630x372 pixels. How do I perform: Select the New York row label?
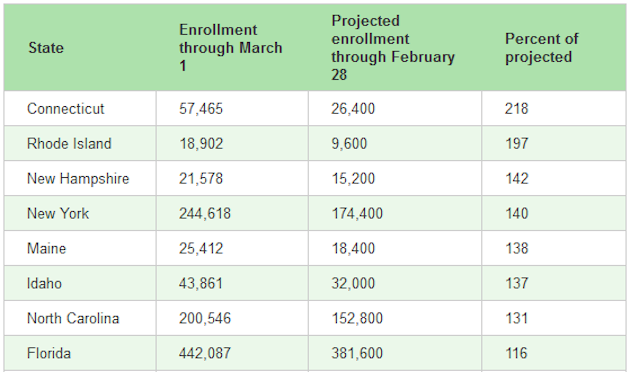58,214
